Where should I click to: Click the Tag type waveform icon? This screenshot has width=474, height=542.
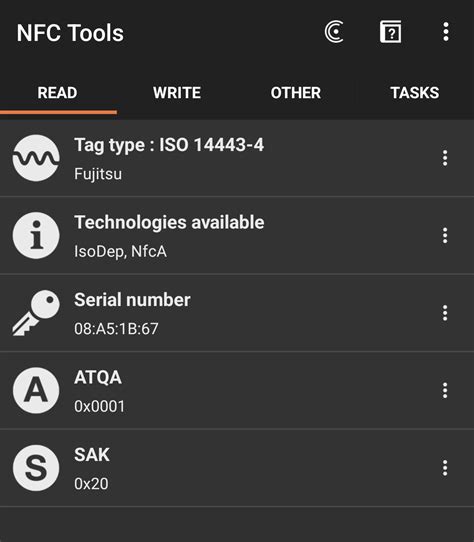pyautogui.click(x=36, y=158)
